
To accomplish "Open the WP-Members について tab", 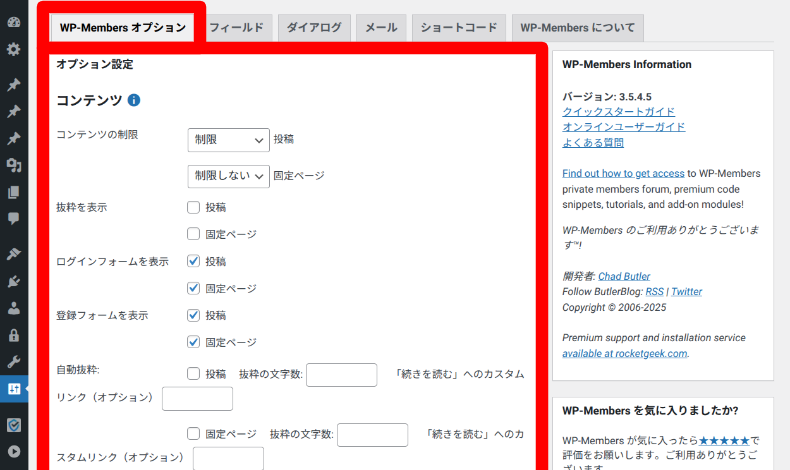I will point(577,28).
